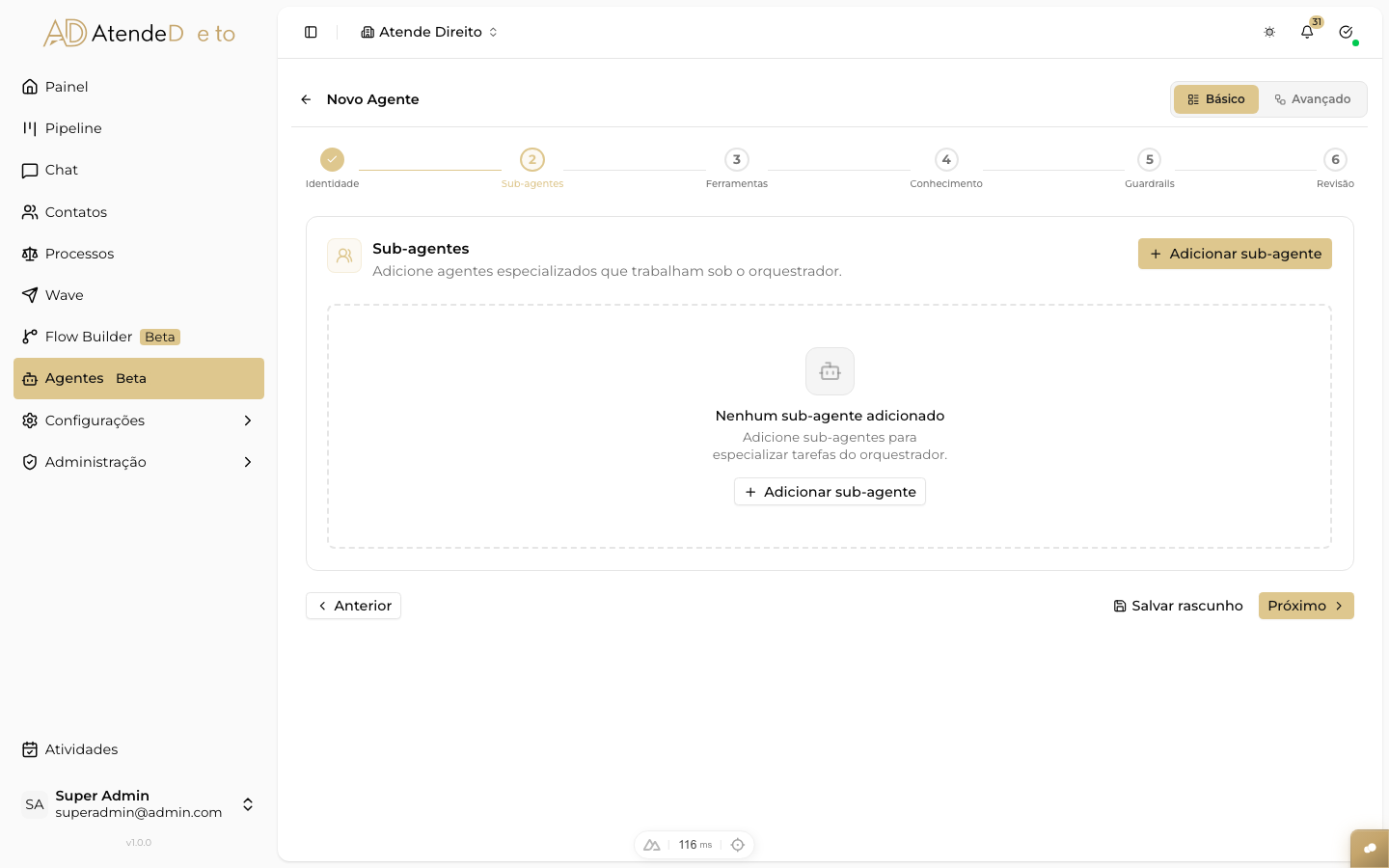Viewport: 1389px width, 868px height.
Task: Switch theme with the sun icon
Action: [x=1269, y=32]
